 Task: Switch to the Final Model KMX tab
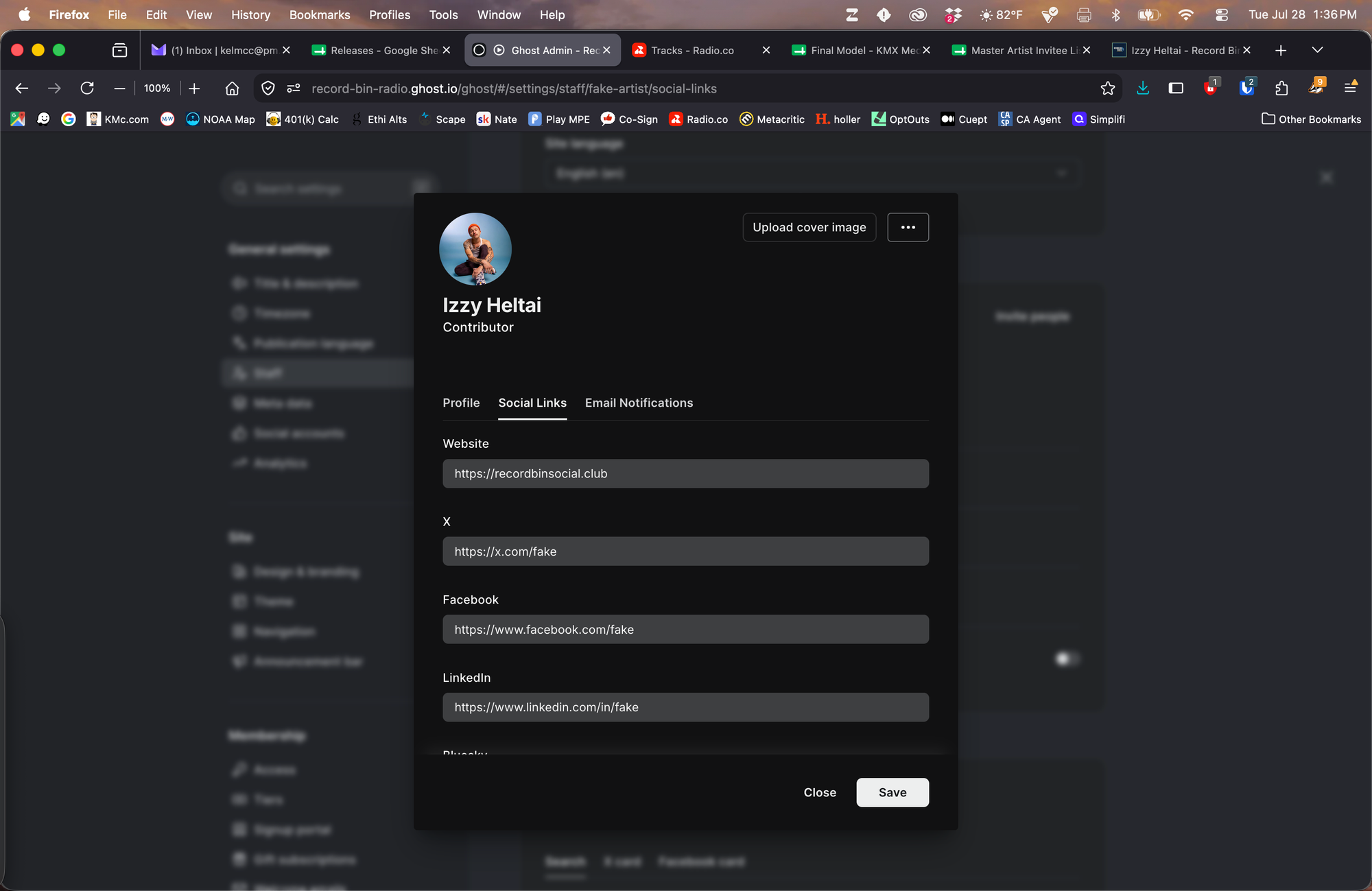(861, 50)
